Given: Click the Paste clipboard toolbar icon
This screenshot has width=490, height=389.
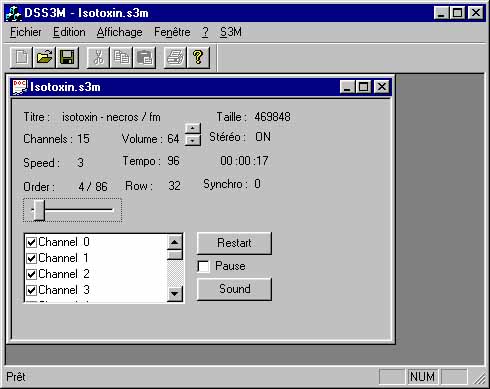Looking at the screenshot, I should tap(144, 57).
